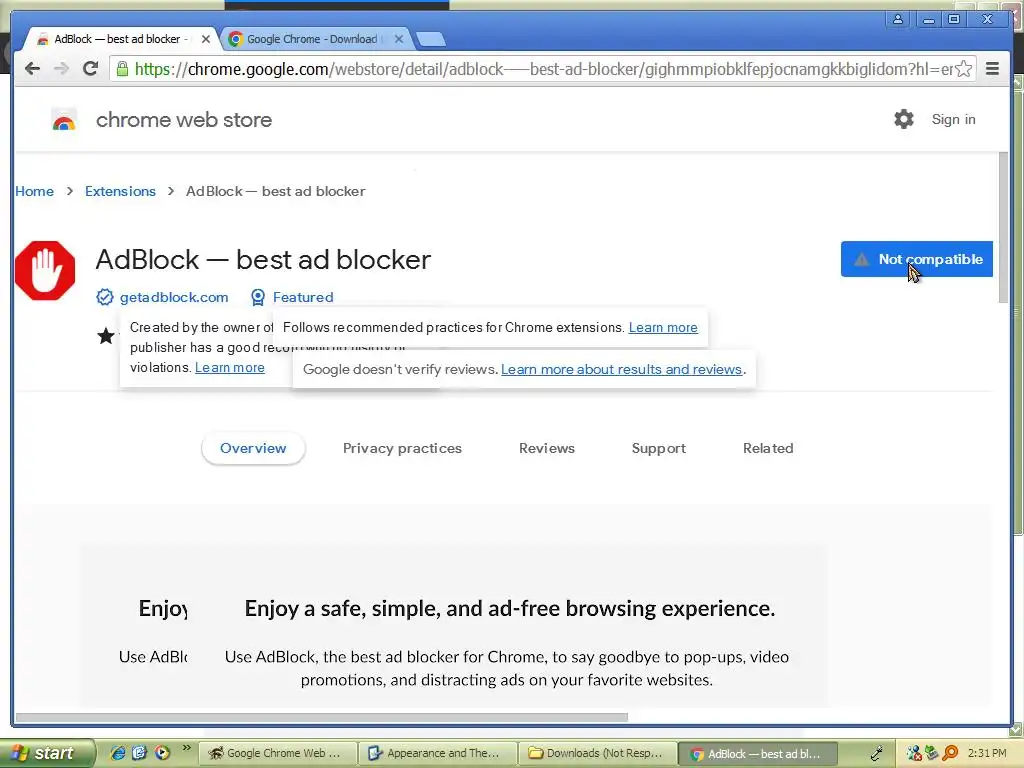Expand the quick launch overflow chevron

[187, 748]
